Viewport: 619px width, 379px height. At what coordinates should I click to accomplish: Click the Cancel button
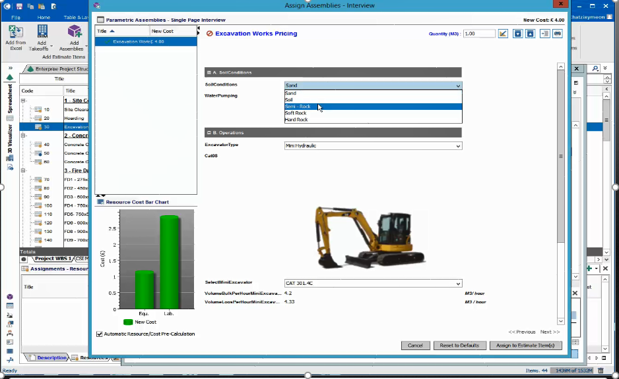click(415, 345)
